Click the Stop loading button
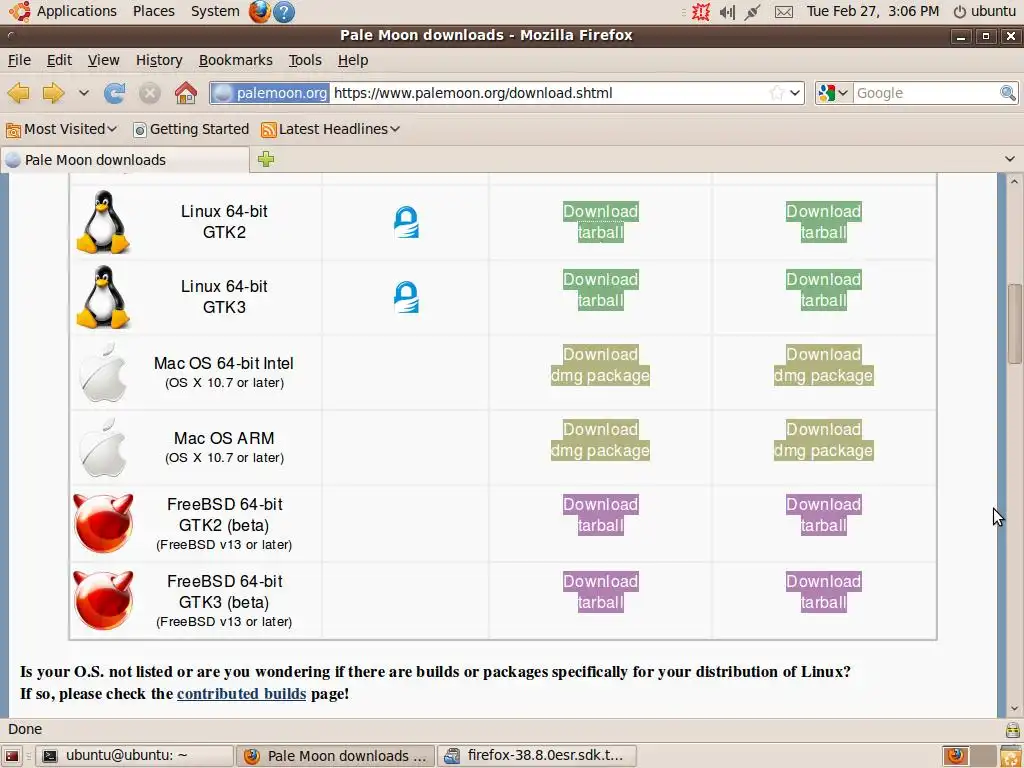 [x=150, y=93]
